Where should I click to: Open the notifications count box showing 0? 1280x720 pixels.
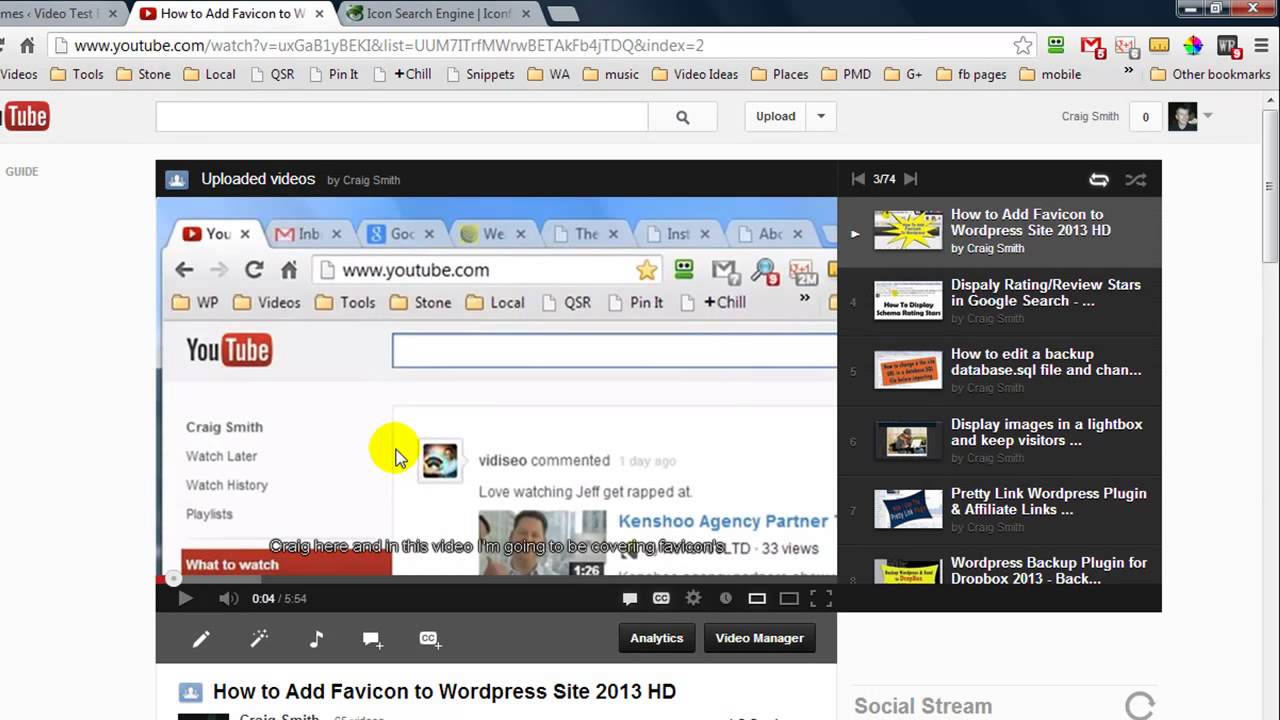tap(1145, 117)
